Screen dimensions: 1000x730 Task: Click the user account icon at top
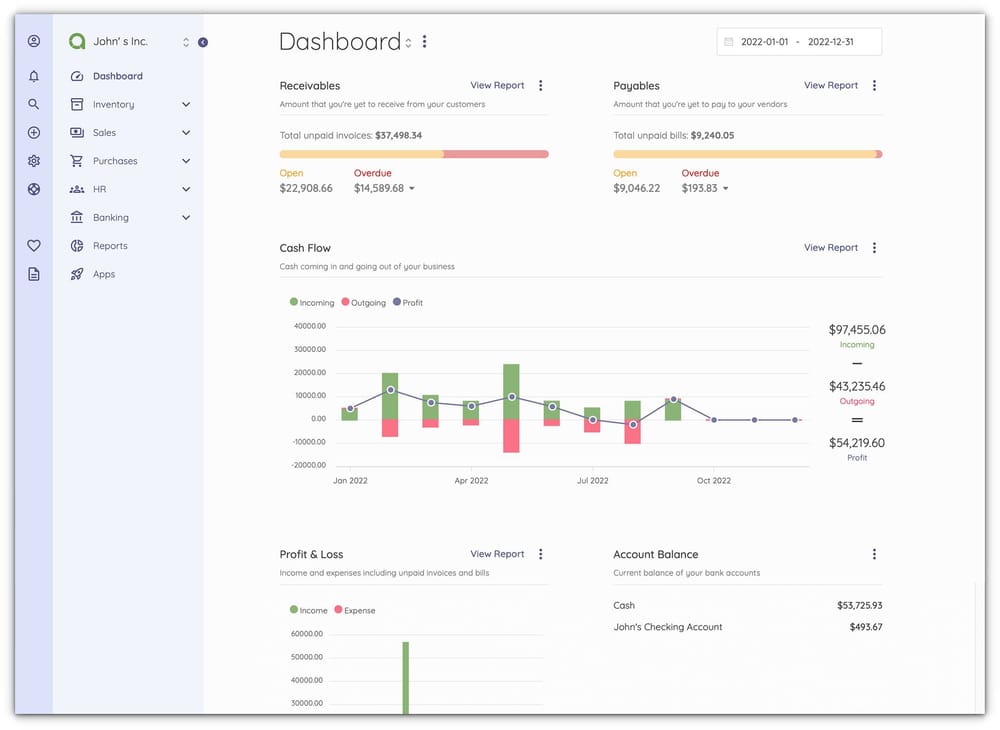point(33,40)
